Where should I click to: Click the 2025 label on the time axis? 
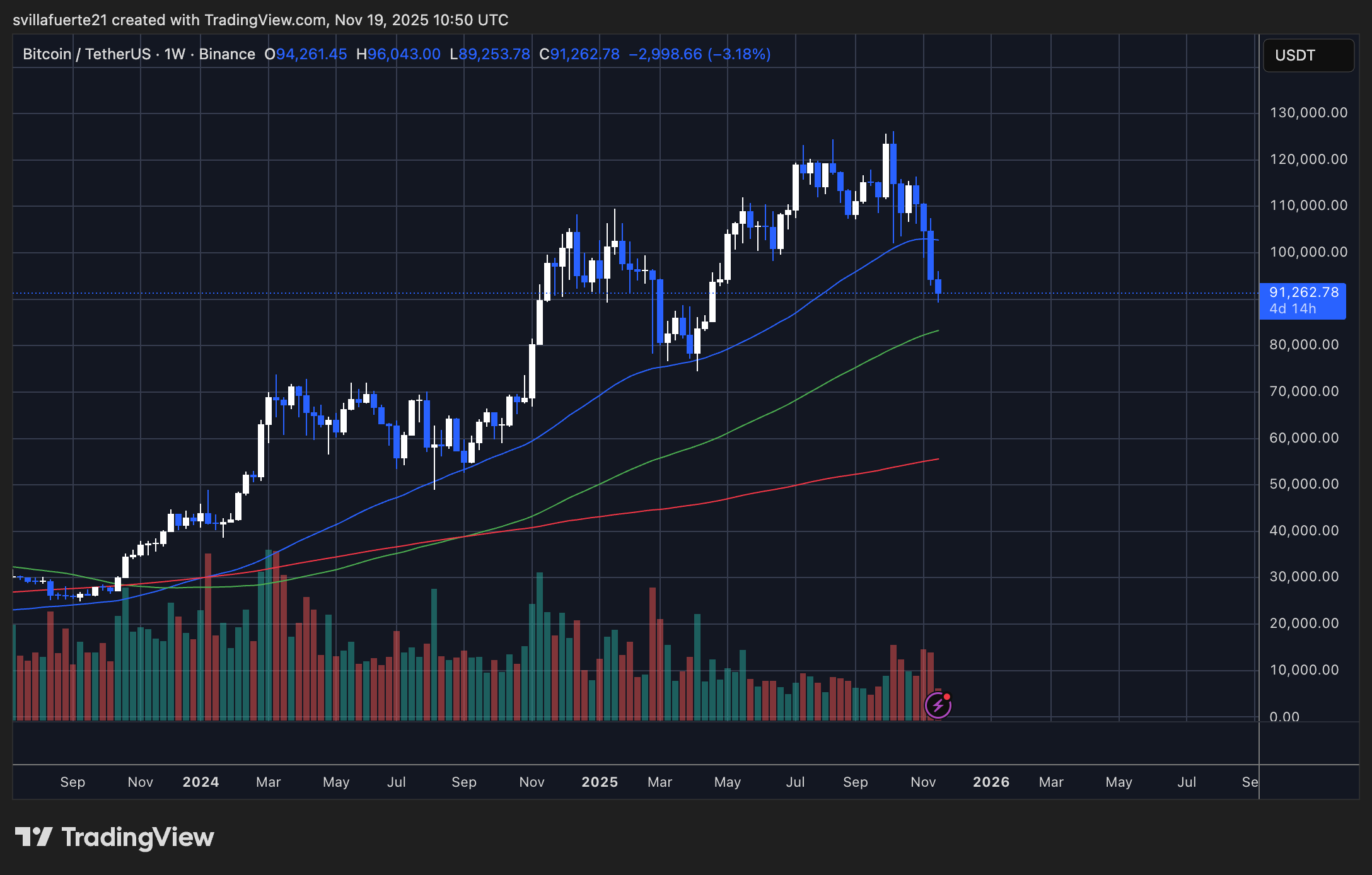tap(598, 782)
